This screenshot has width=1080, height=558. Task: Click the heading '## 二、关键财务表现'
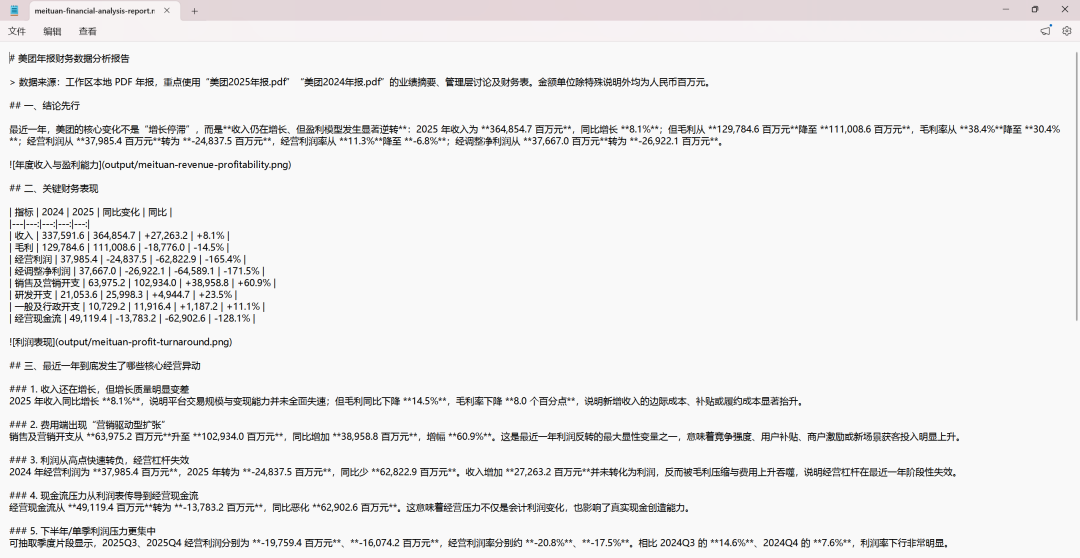click(54, 188)
